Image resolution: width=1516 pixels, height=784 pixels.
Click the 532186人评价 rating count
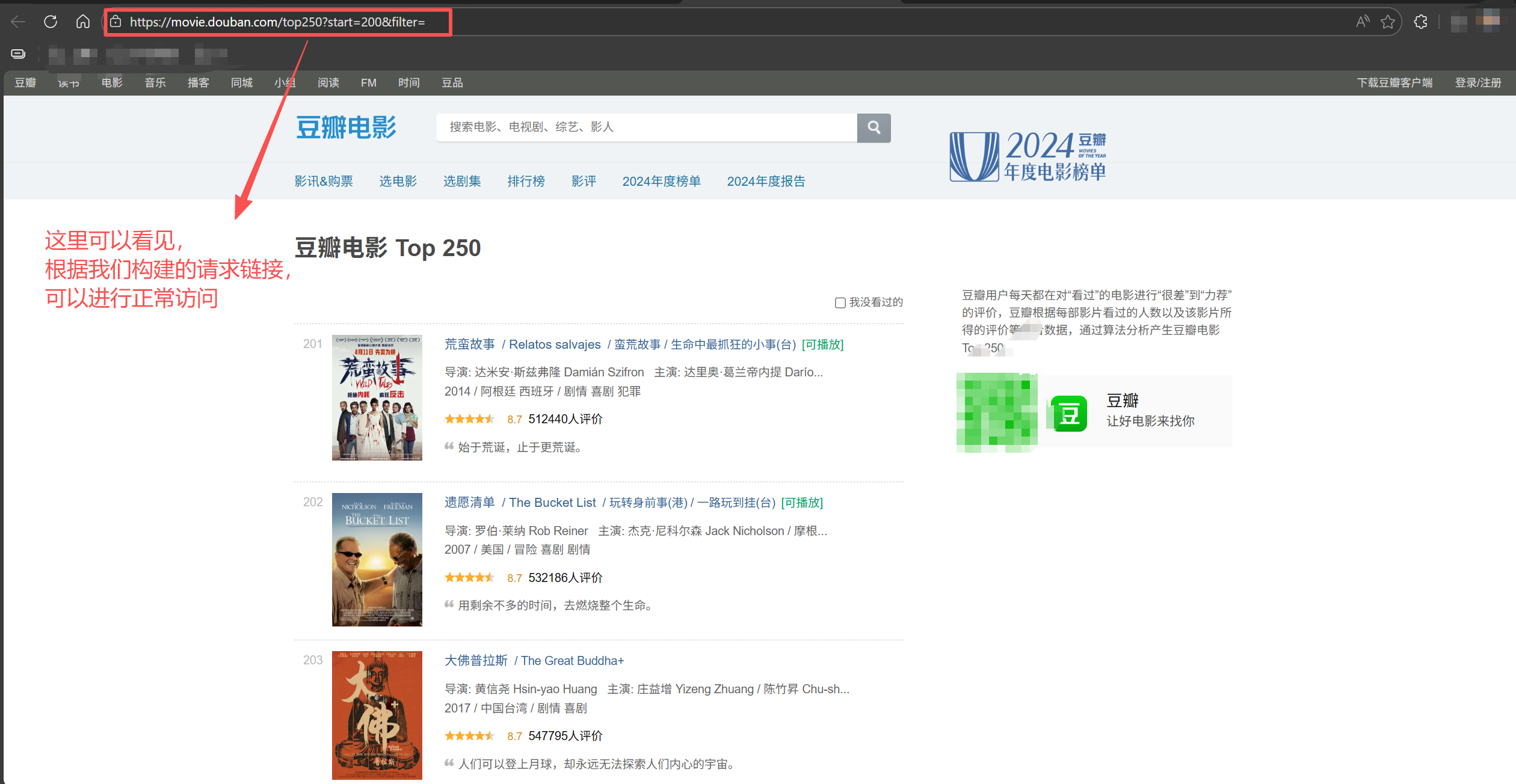[565, 578]
